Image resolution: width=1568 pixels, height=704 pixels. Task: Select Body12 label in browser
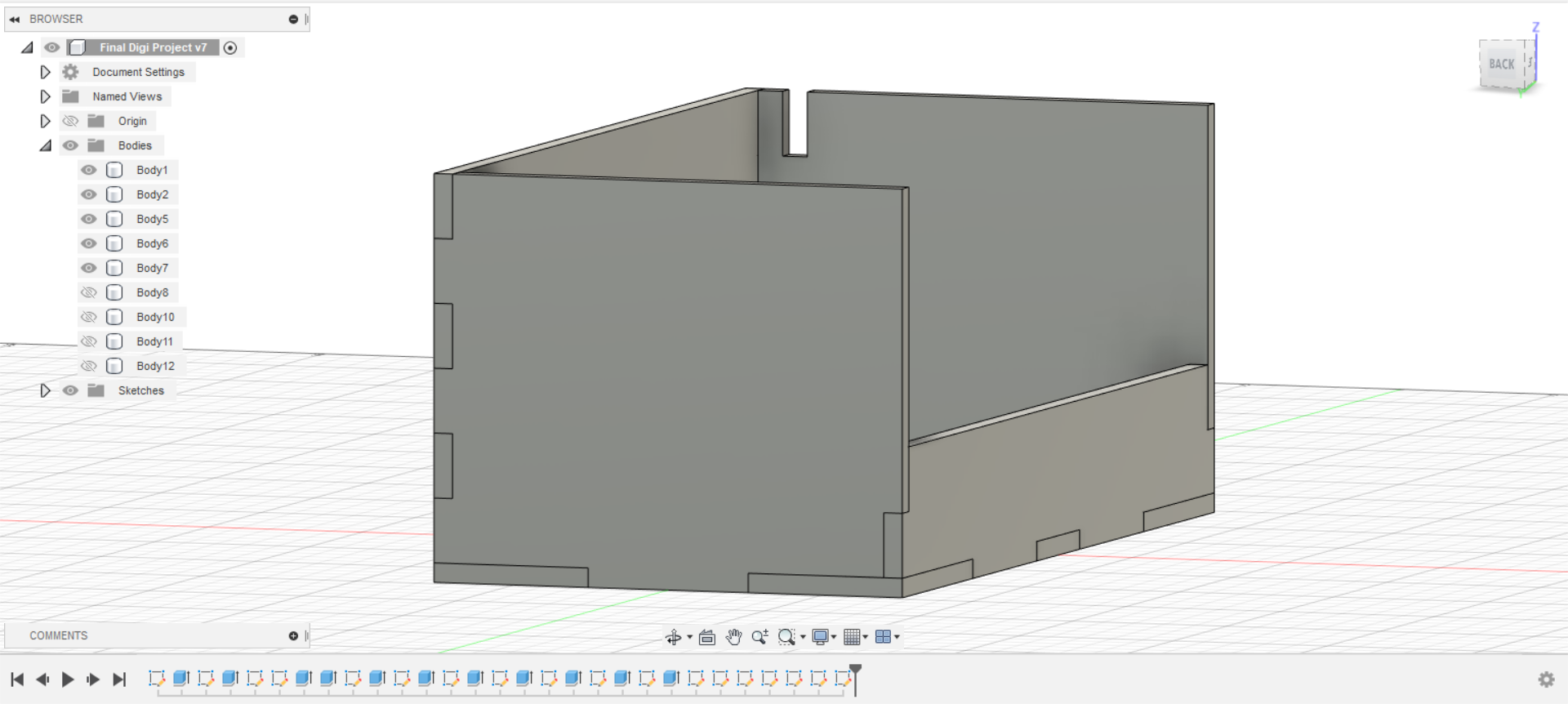tap(155, 366)
